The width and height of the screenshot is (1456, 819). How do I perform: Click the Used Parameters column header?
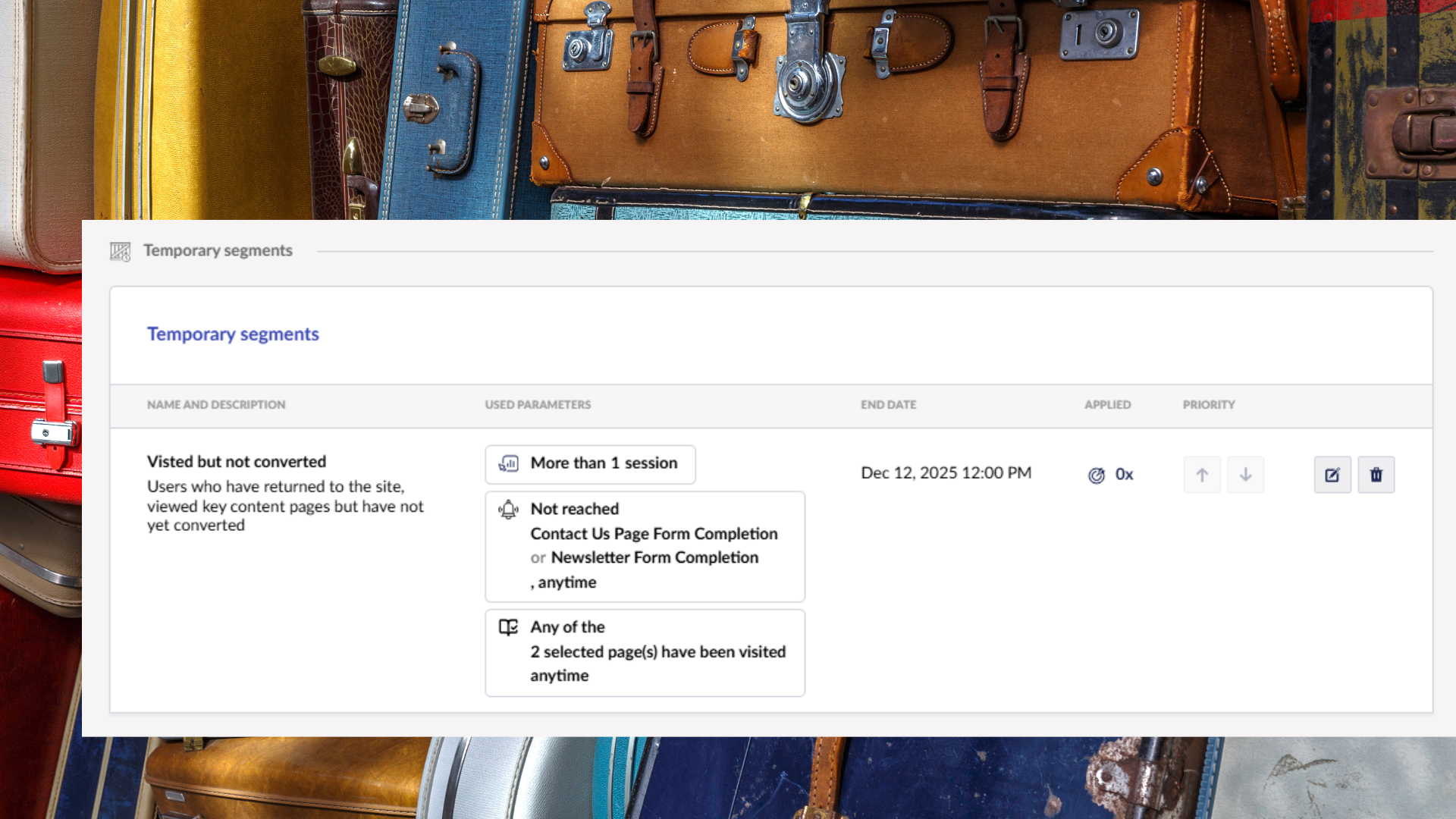click(538, 405)
